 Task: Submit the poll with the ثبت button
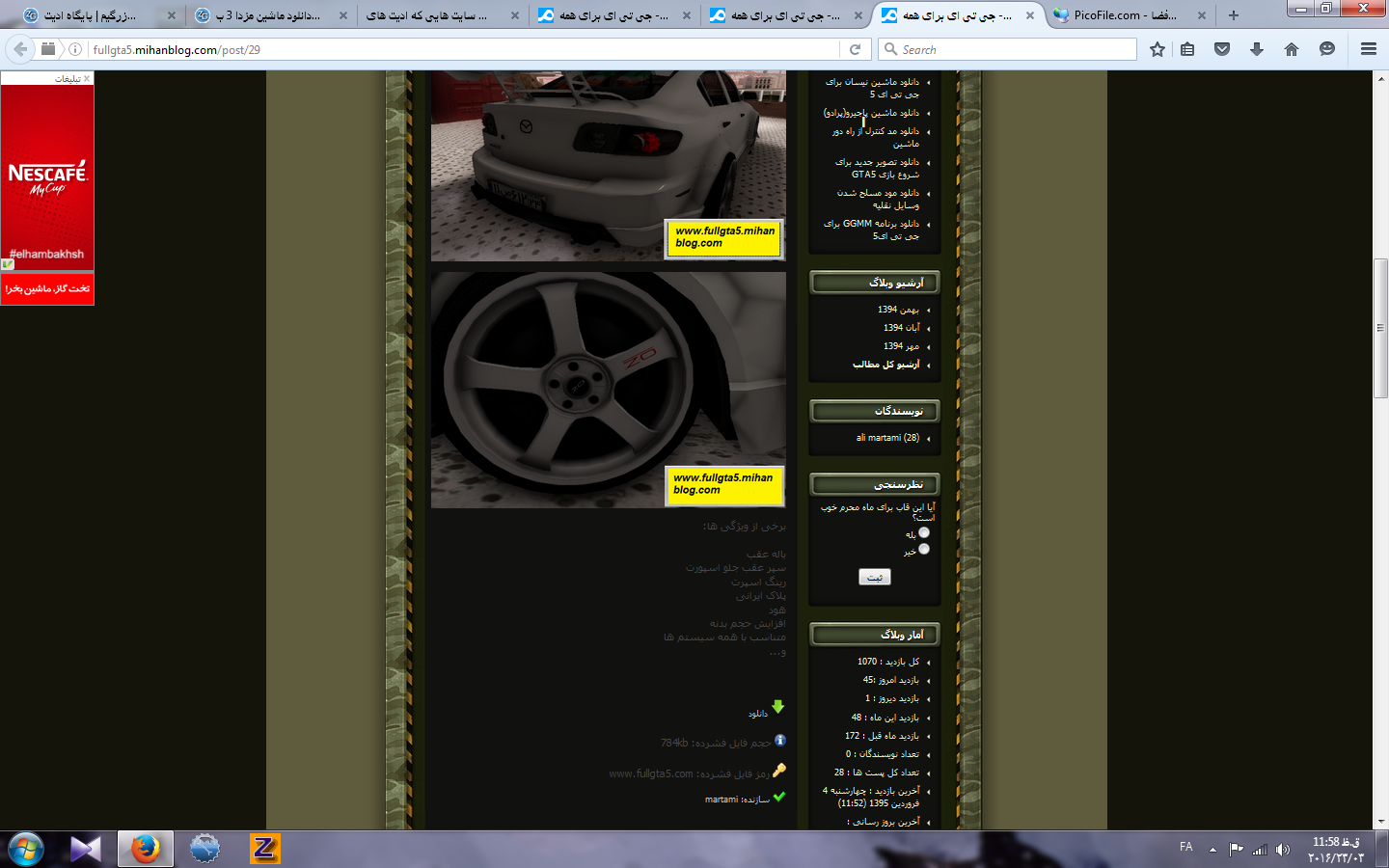coord(875,577)
